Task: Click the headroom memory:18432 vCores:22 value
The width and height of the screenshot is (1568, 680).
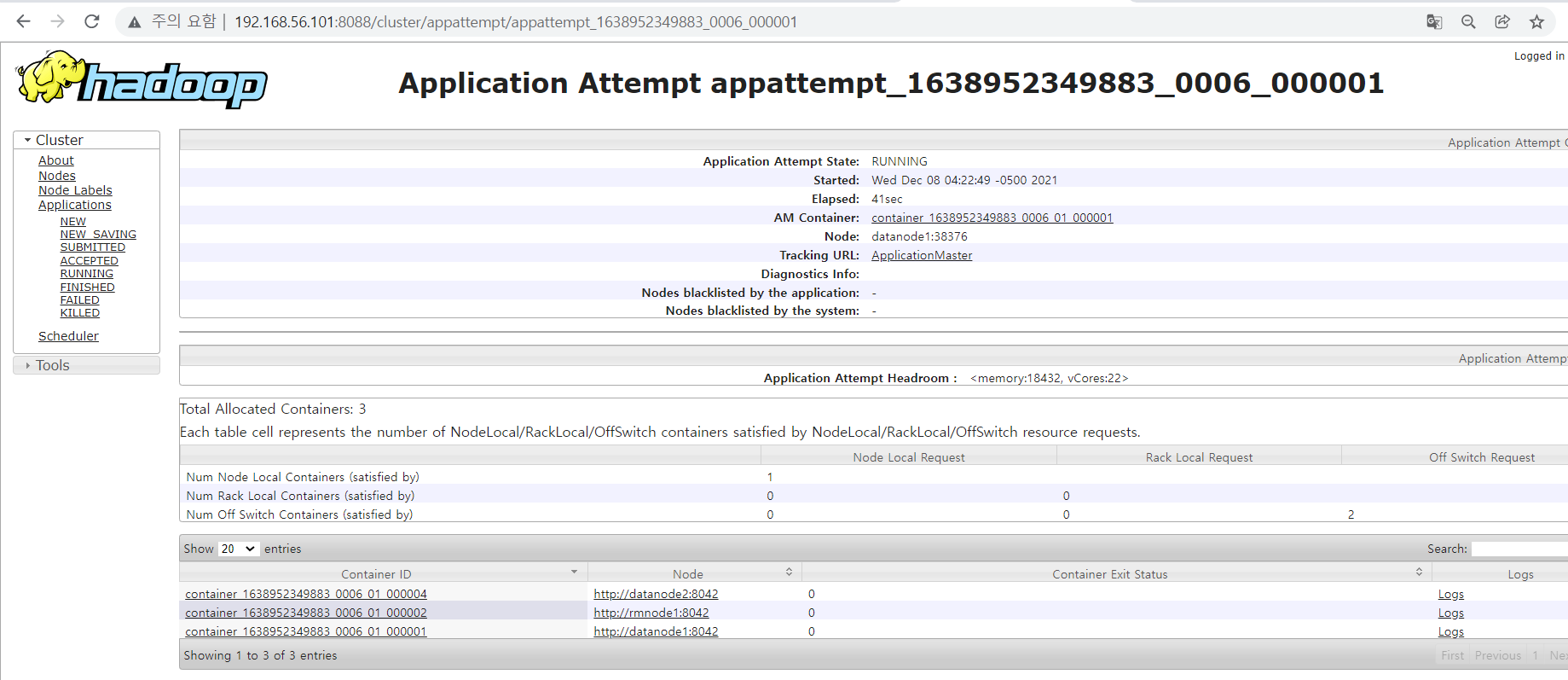Action: 1049,378
